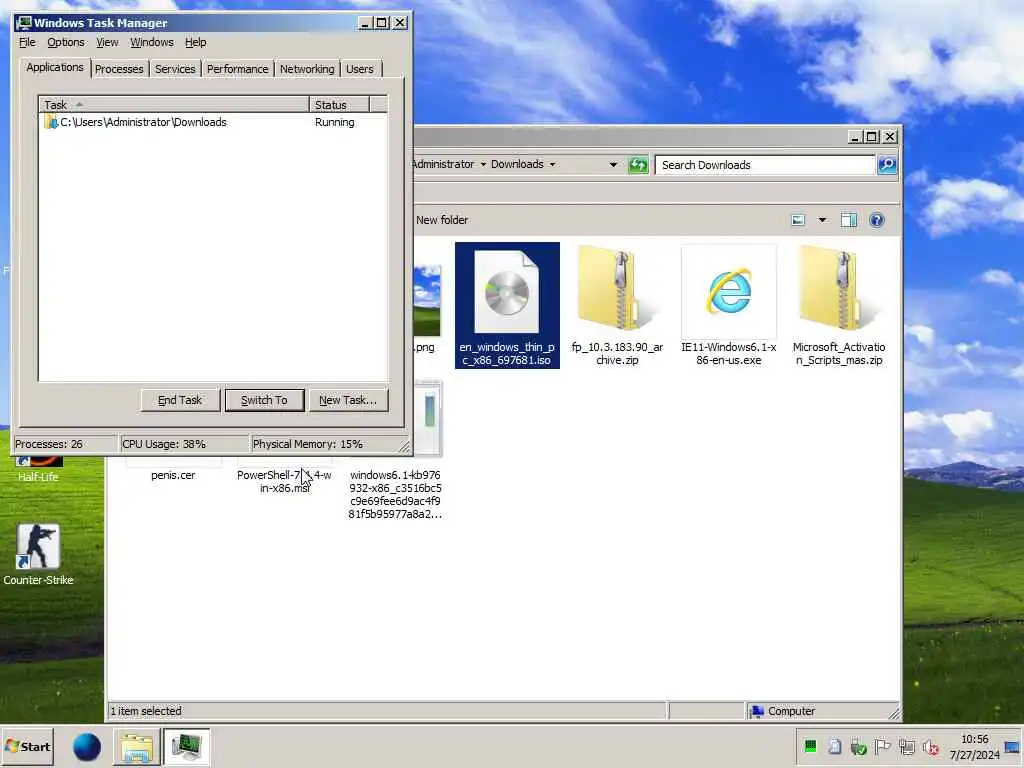The image size is (1024, 768).
Task: Click the Physical Memory: 15% status entry
Action: [308, 444]
